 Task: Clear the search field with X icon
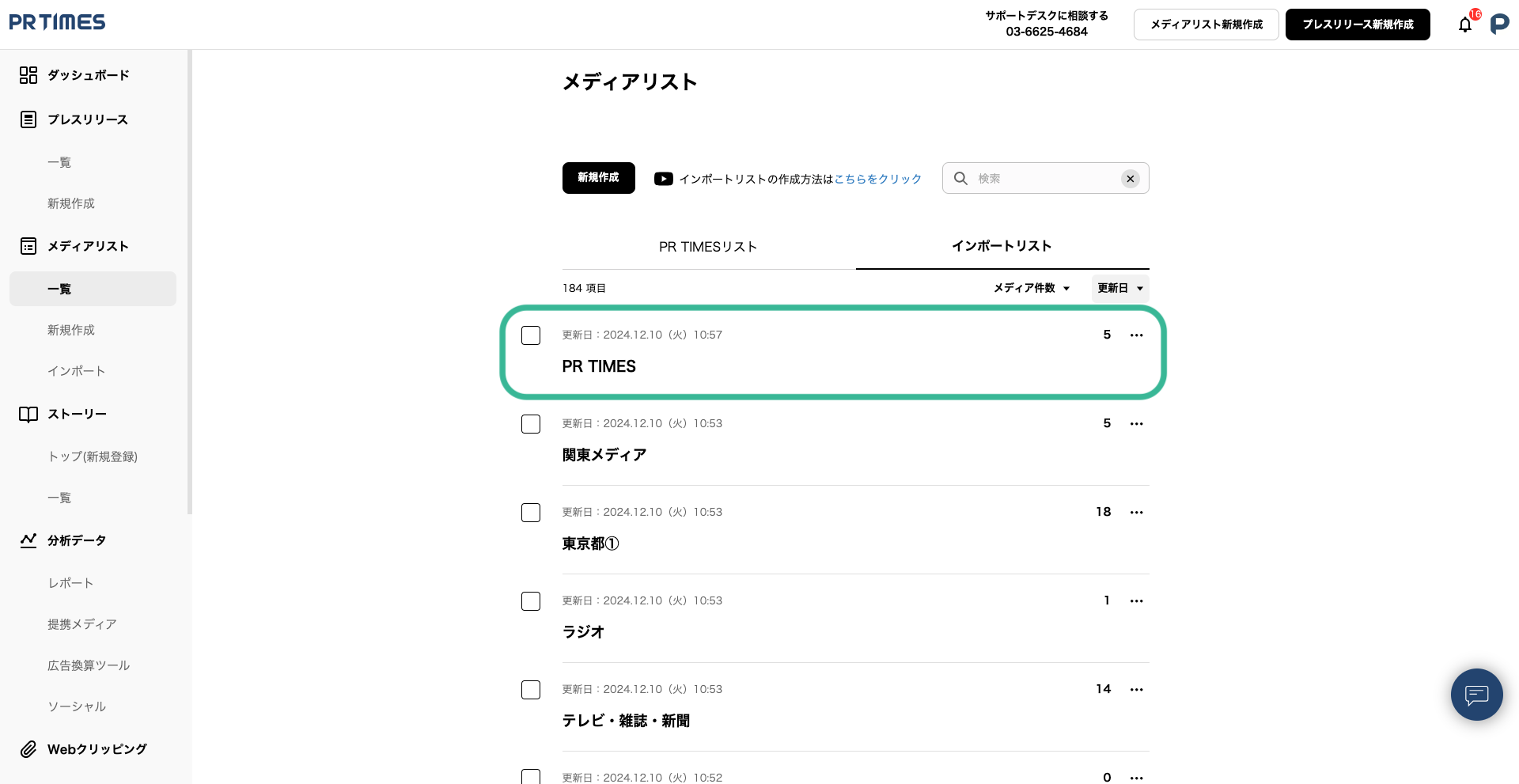(1131, 179)
